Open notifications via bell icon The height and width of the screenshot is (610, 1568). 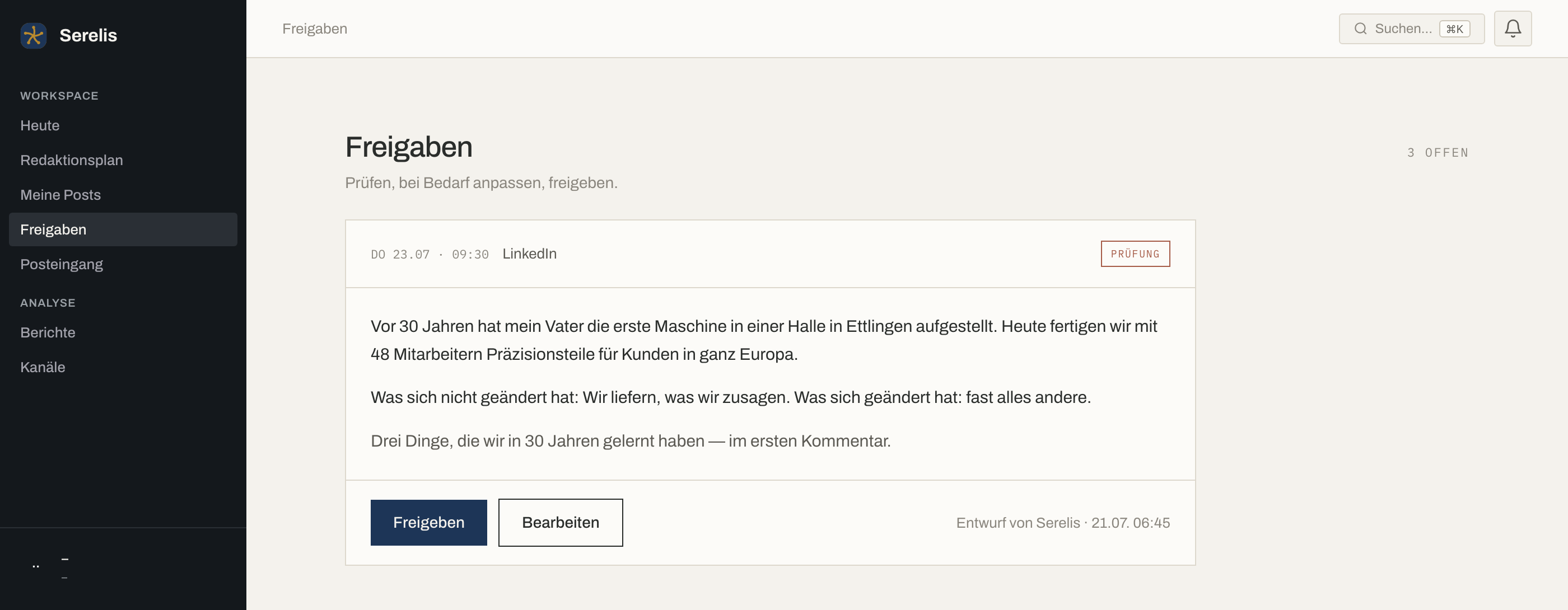coord(1513,29)
